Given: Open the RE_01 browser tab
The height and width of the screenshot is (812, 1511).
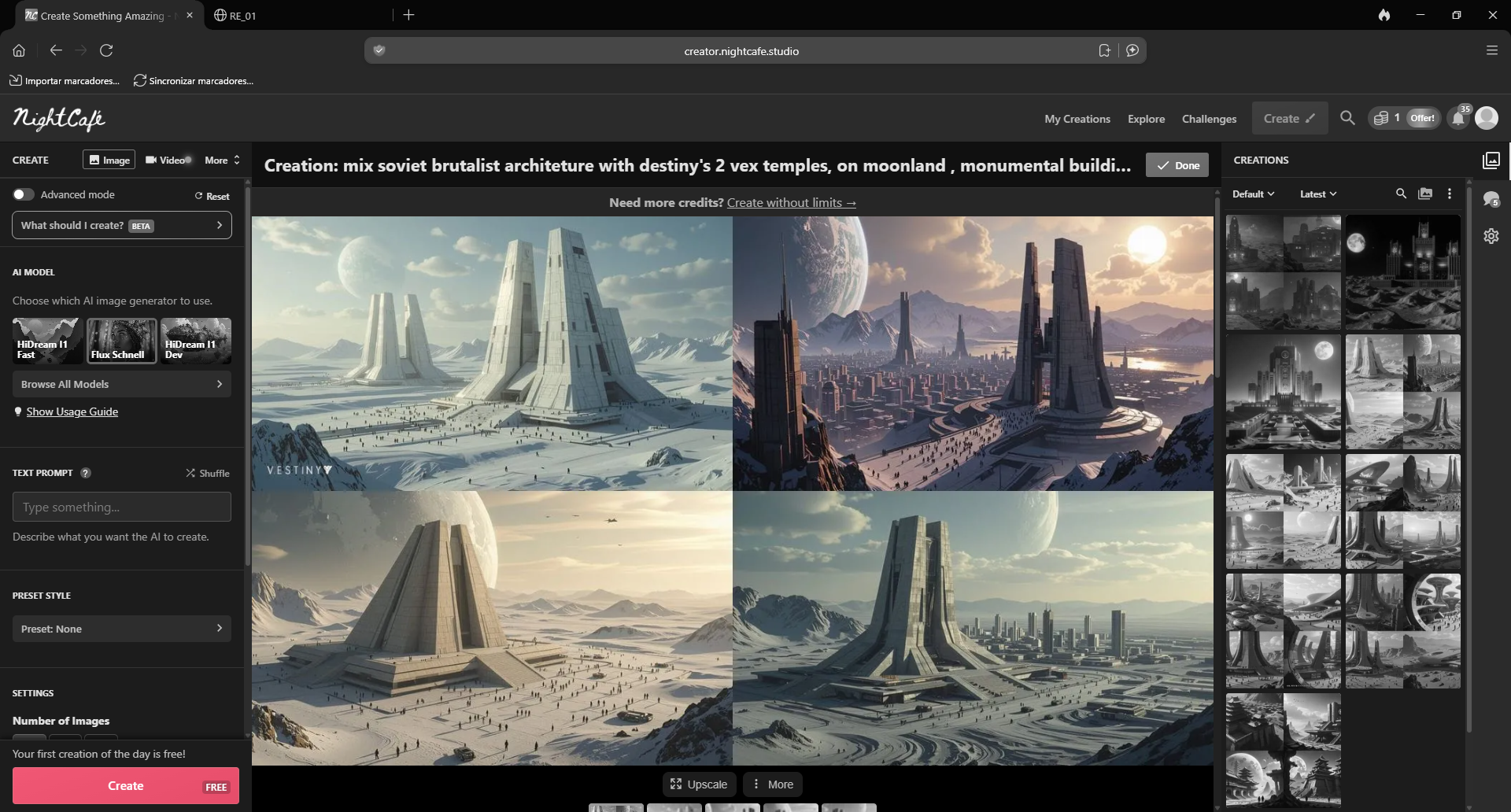Looking at the screenshot, I should click(242, 15).
